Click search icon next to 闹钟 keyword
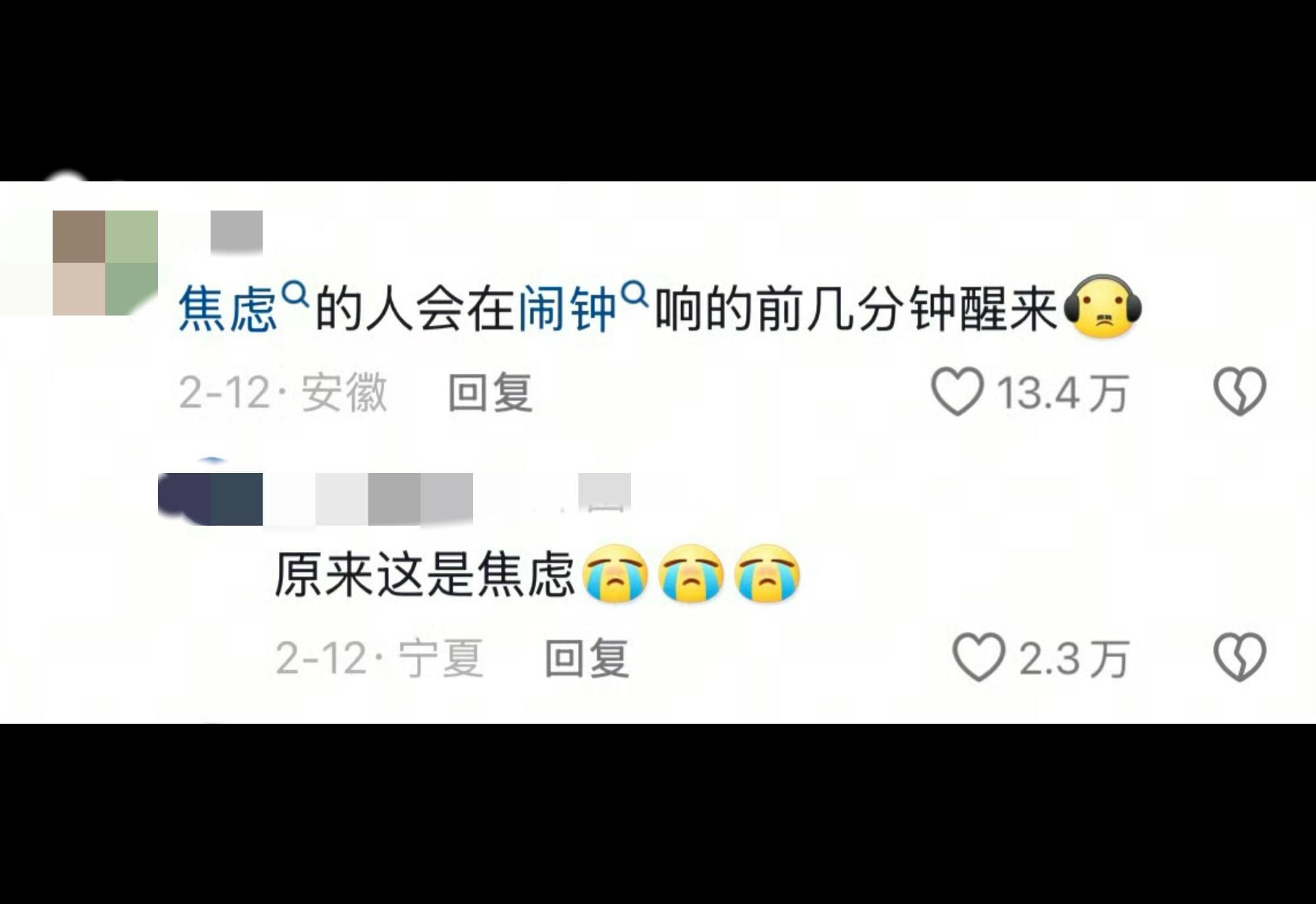 tap(635, 295)
